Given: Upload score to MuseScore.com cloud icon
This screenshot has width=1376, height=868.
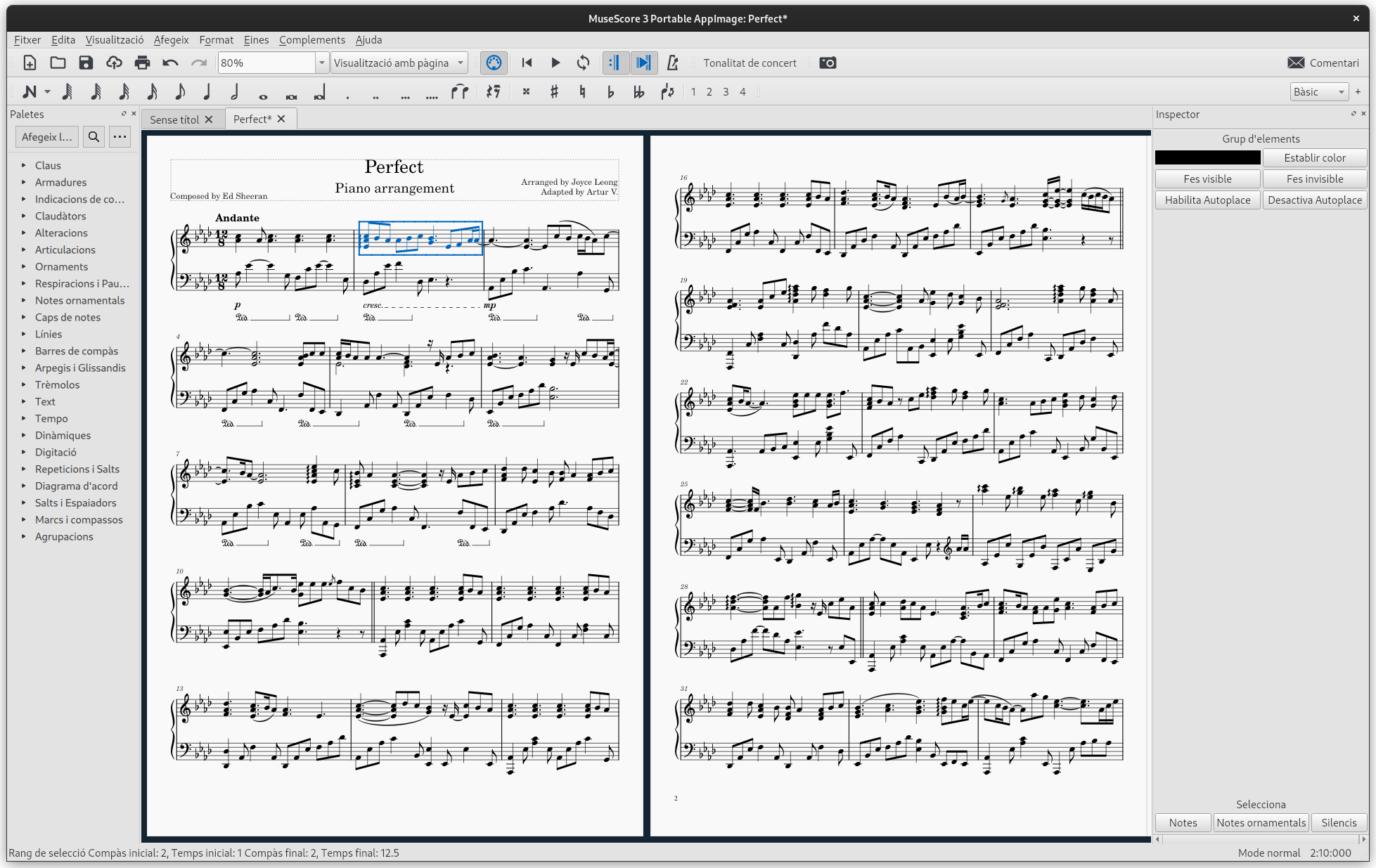Looking at the screenshot, I should click(x=114, y=63).
